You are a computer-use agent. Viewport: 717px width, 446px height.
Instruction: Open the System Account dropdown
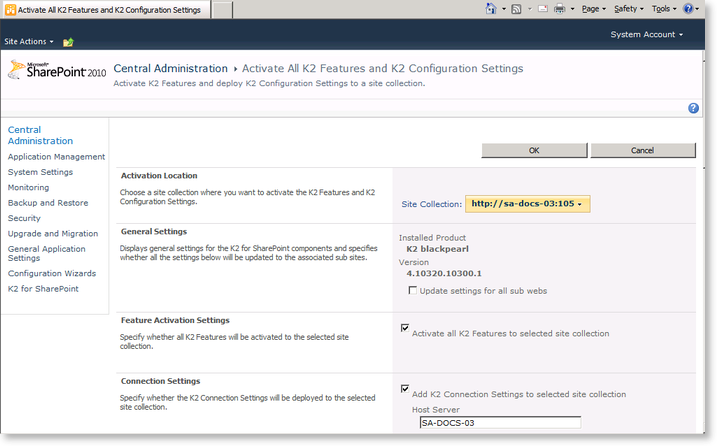647,34
